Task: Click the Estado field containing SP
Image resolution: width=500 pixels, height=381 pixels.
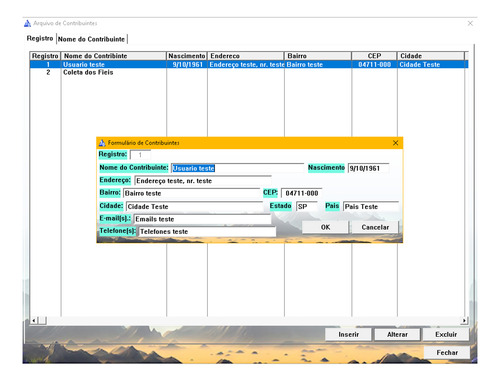Action: pos(307,206)
